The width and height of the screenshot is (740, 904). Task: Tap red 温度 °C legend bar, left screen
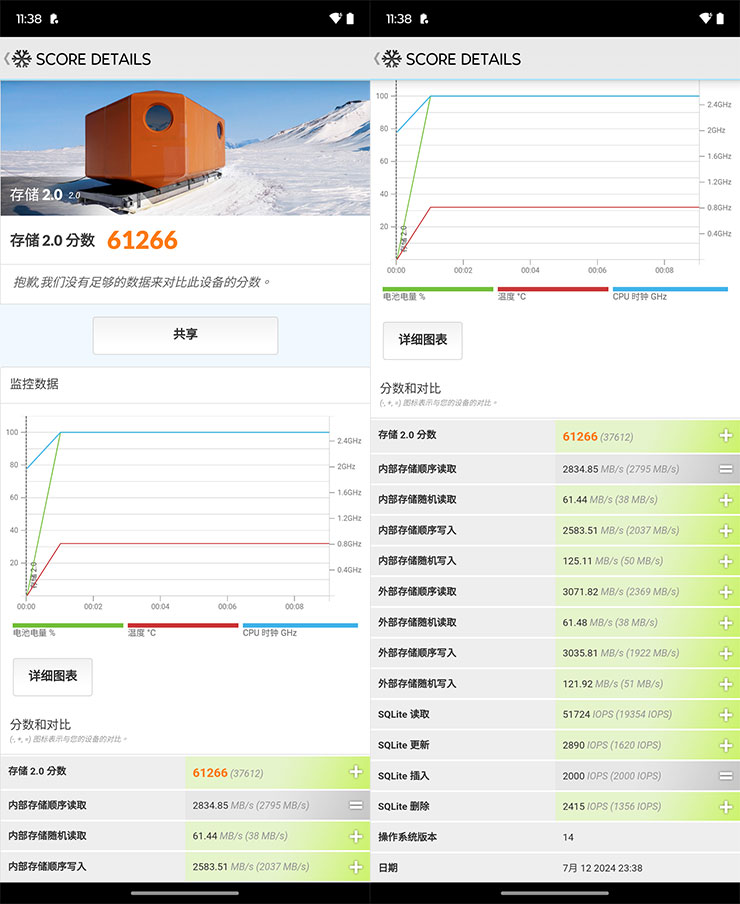183,625
